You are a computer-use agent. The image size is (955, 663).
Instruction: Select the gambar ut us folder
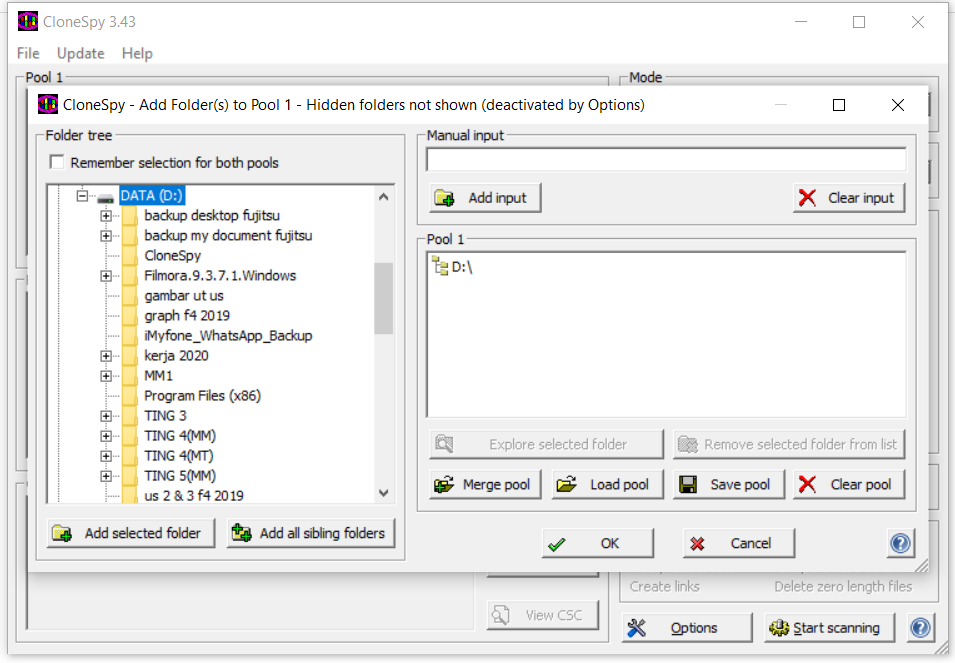tap(184, 296)
